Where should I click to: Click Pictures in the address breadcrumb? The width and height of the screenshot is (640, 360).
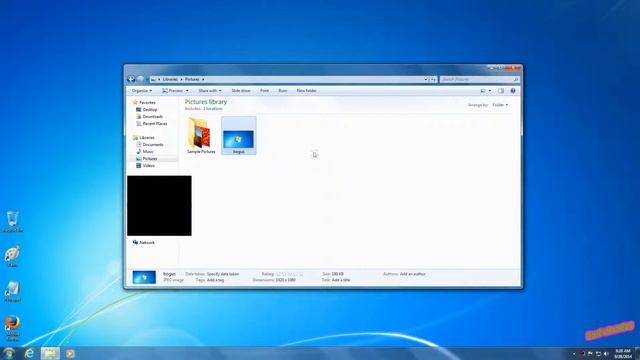click(192, 79)
